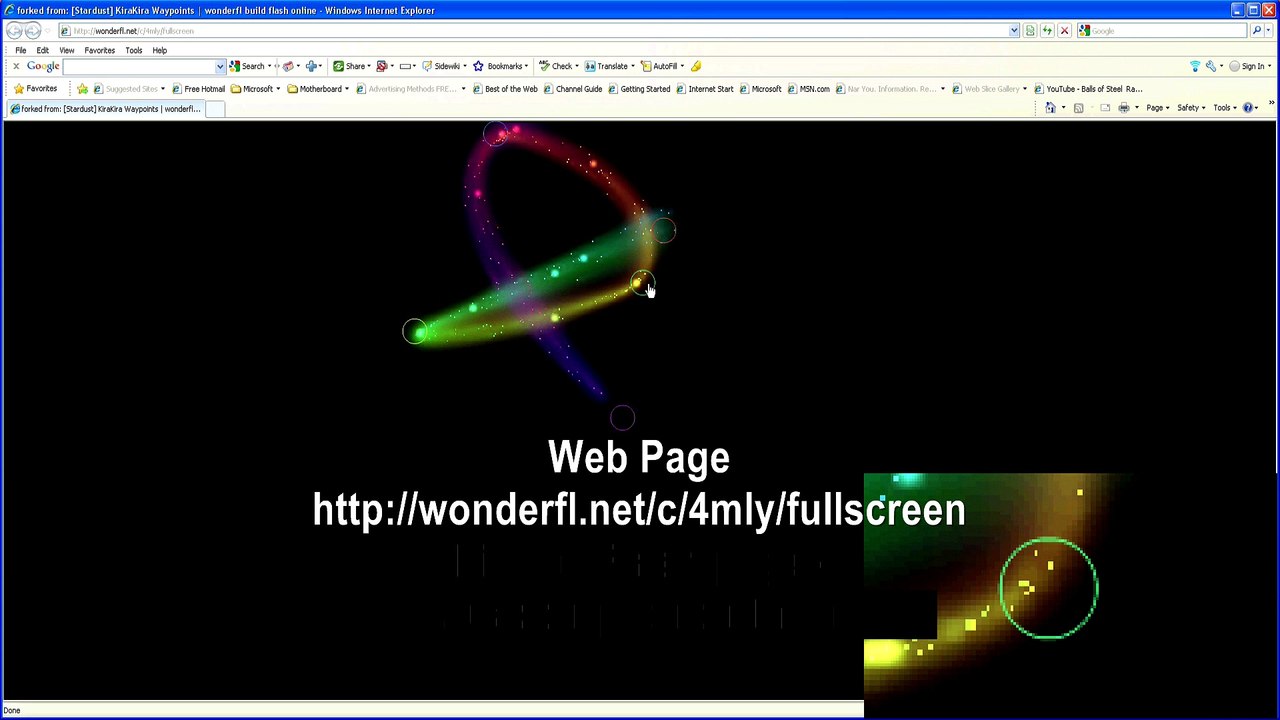Click the Stop loading red X icon
The image size is (1280, 720).
click(x=1064, y=31)
